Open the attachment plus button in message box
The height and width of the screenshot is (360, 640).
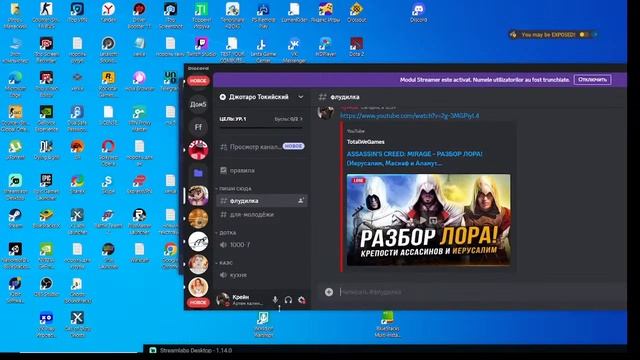(329, 292)
